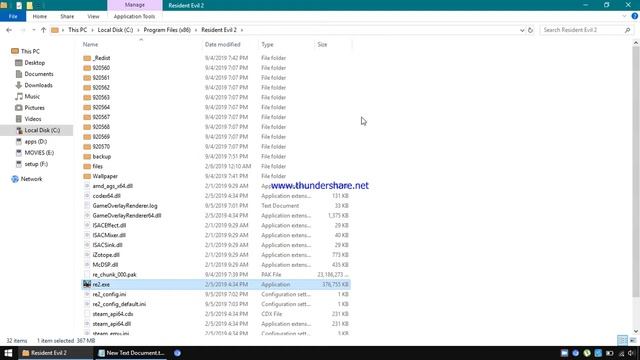Screen dimensions: 640x360
Task: Click This PC in the address path
Action: [77, 30]
